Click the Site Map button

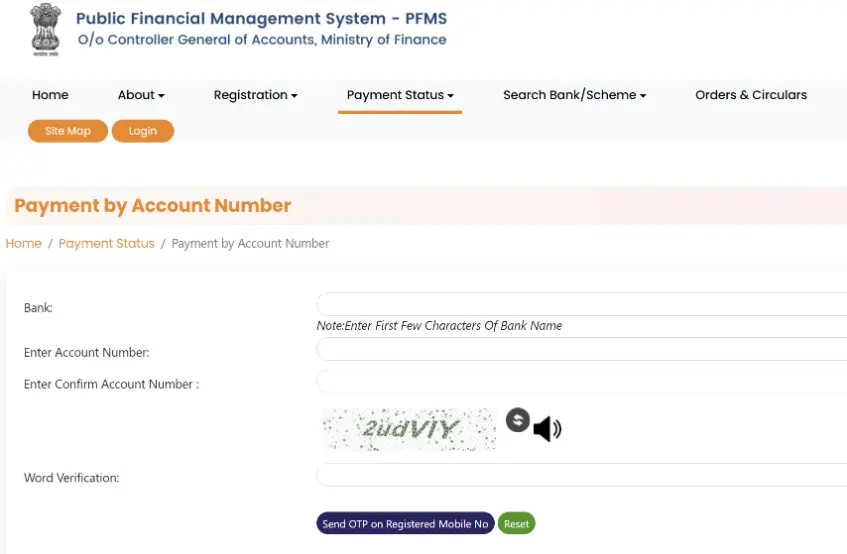click(x=68, y=131)
